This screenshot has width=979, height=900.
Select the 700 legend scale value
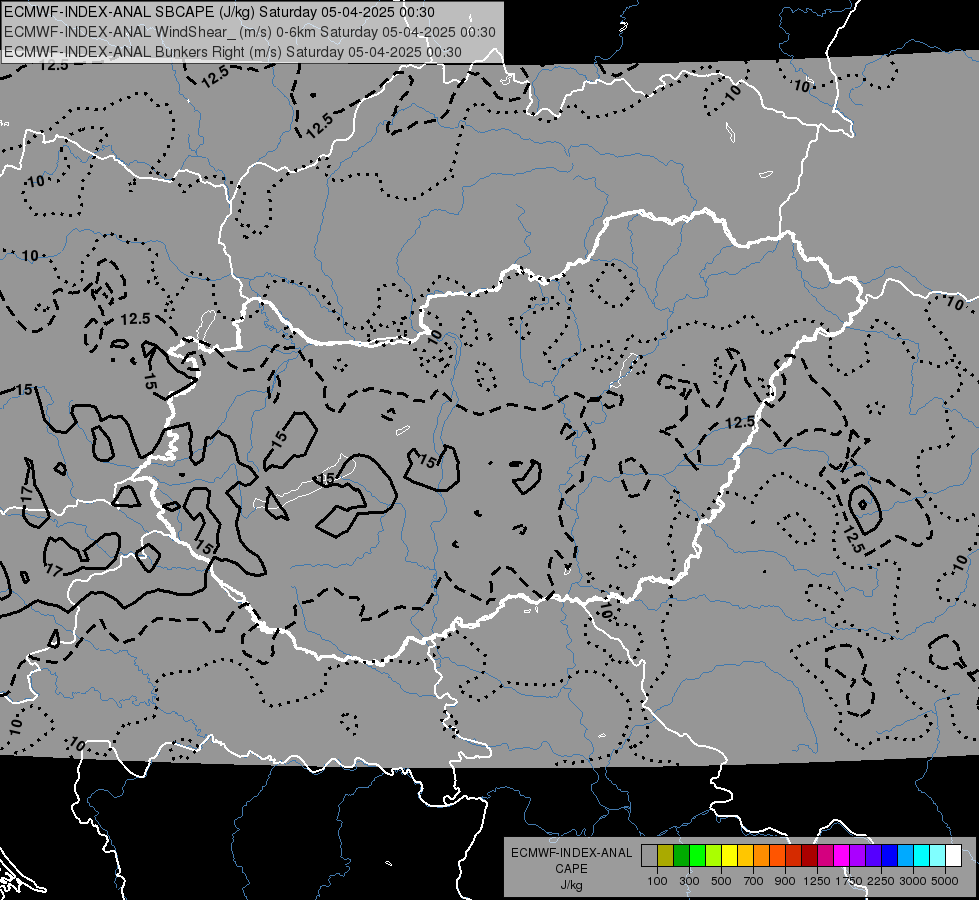point(754,881)
